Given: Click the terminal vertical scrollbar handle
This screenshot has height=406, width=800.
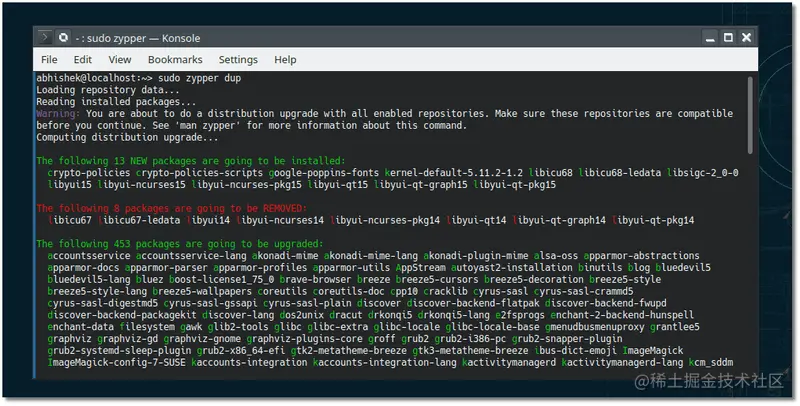Looking at the screenshot, I should pos(749,115).
